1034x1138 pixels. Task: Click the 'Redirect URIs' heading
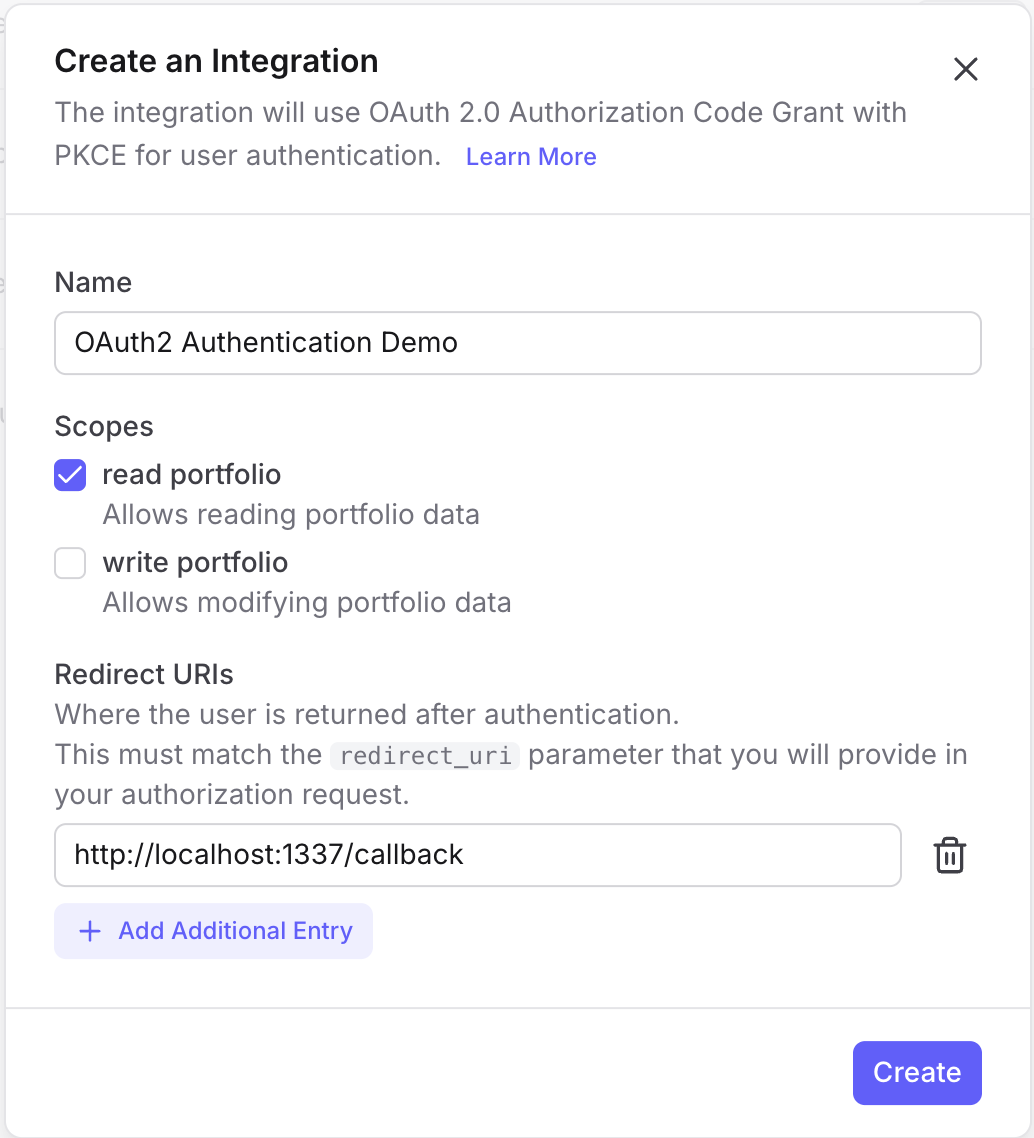pyautogui.click(x=144, y=674)
